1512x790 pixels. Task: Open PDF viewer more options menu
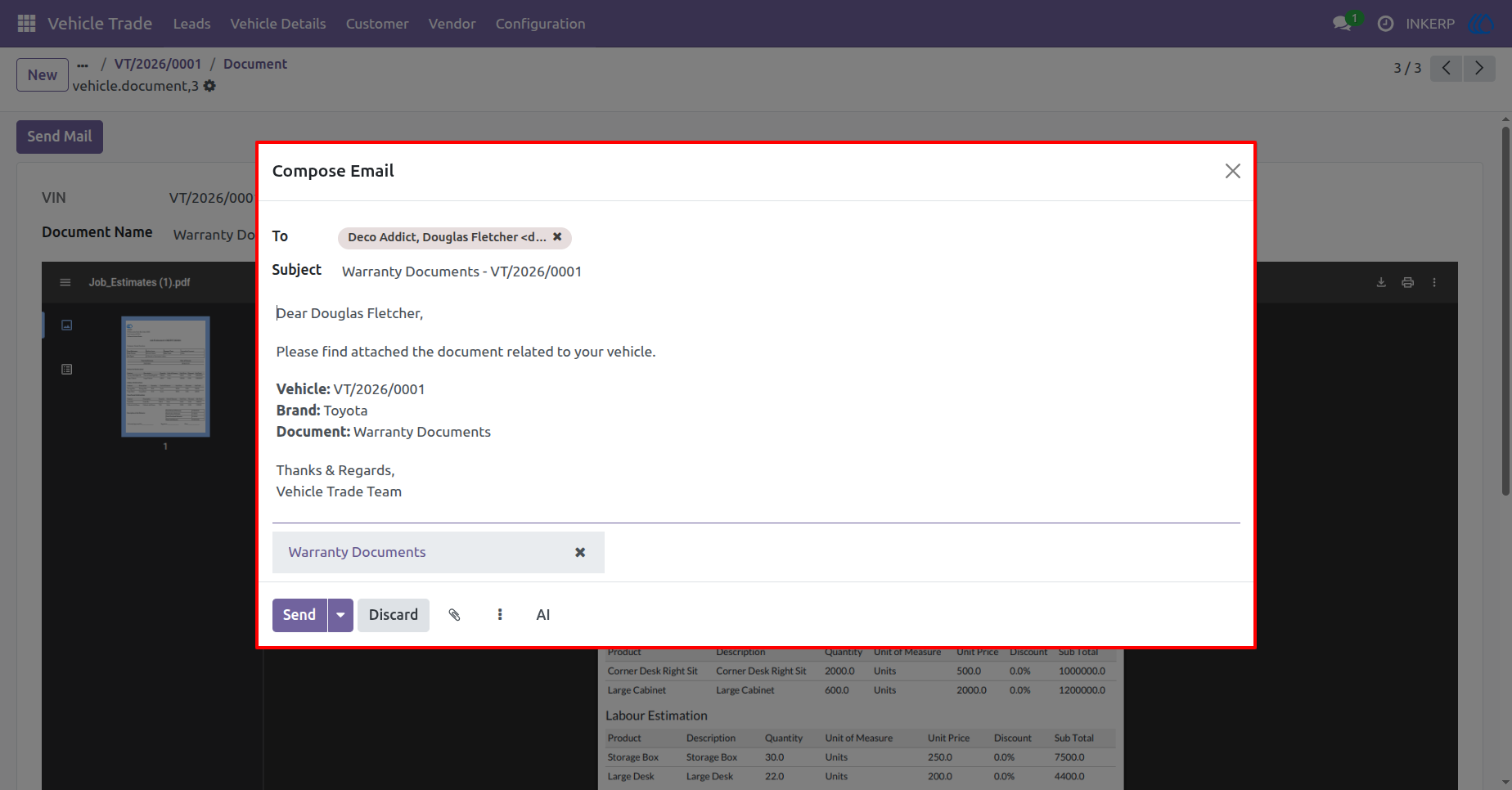[x=1434, y=282]
